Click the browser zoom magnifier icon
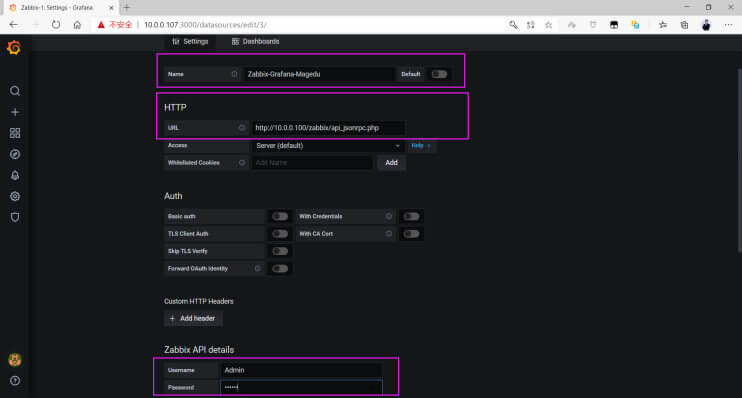The width and height of the screenshot is (742, 398). click(513, 25)
